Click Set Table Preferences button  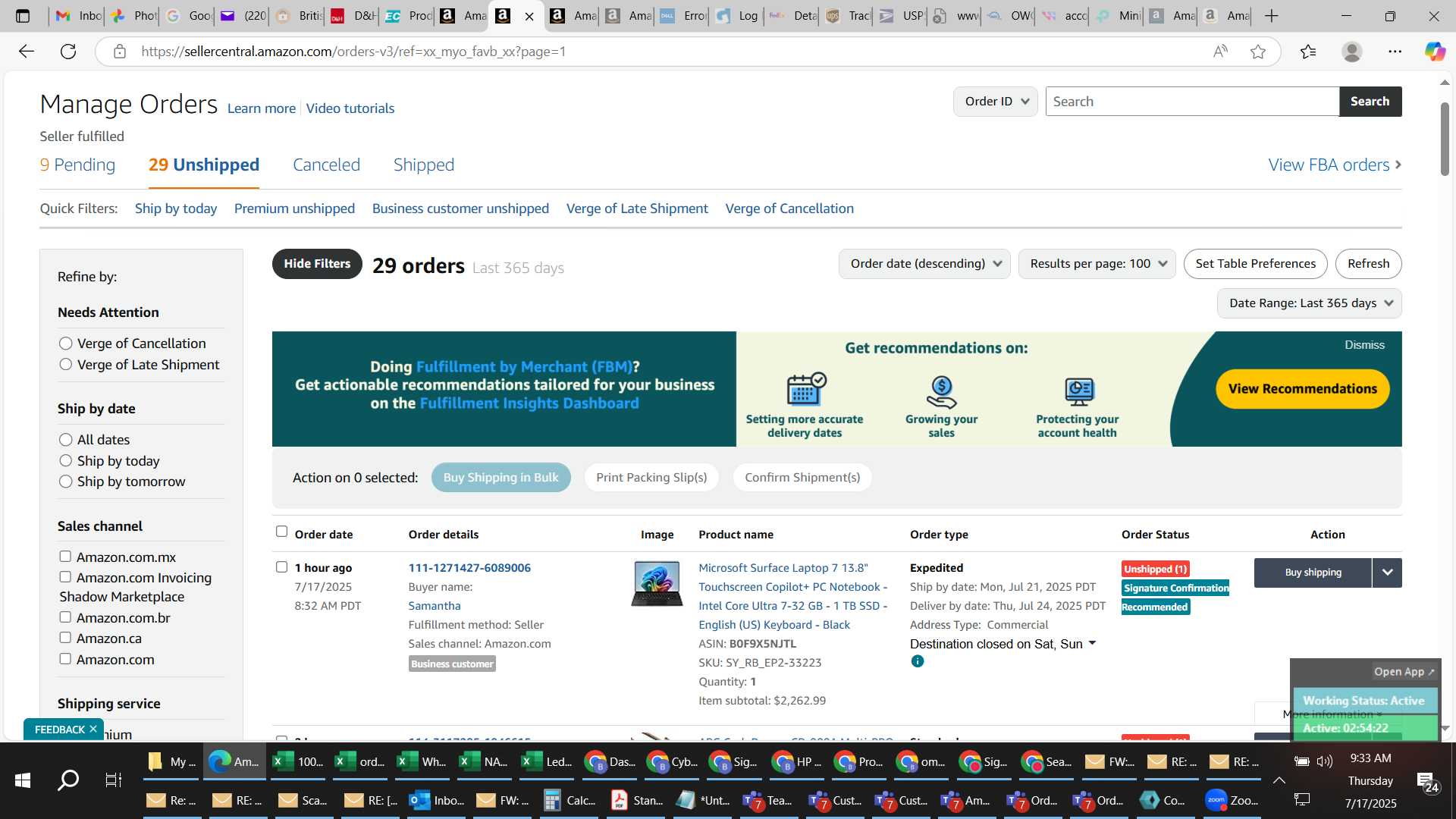[1255, 264]
